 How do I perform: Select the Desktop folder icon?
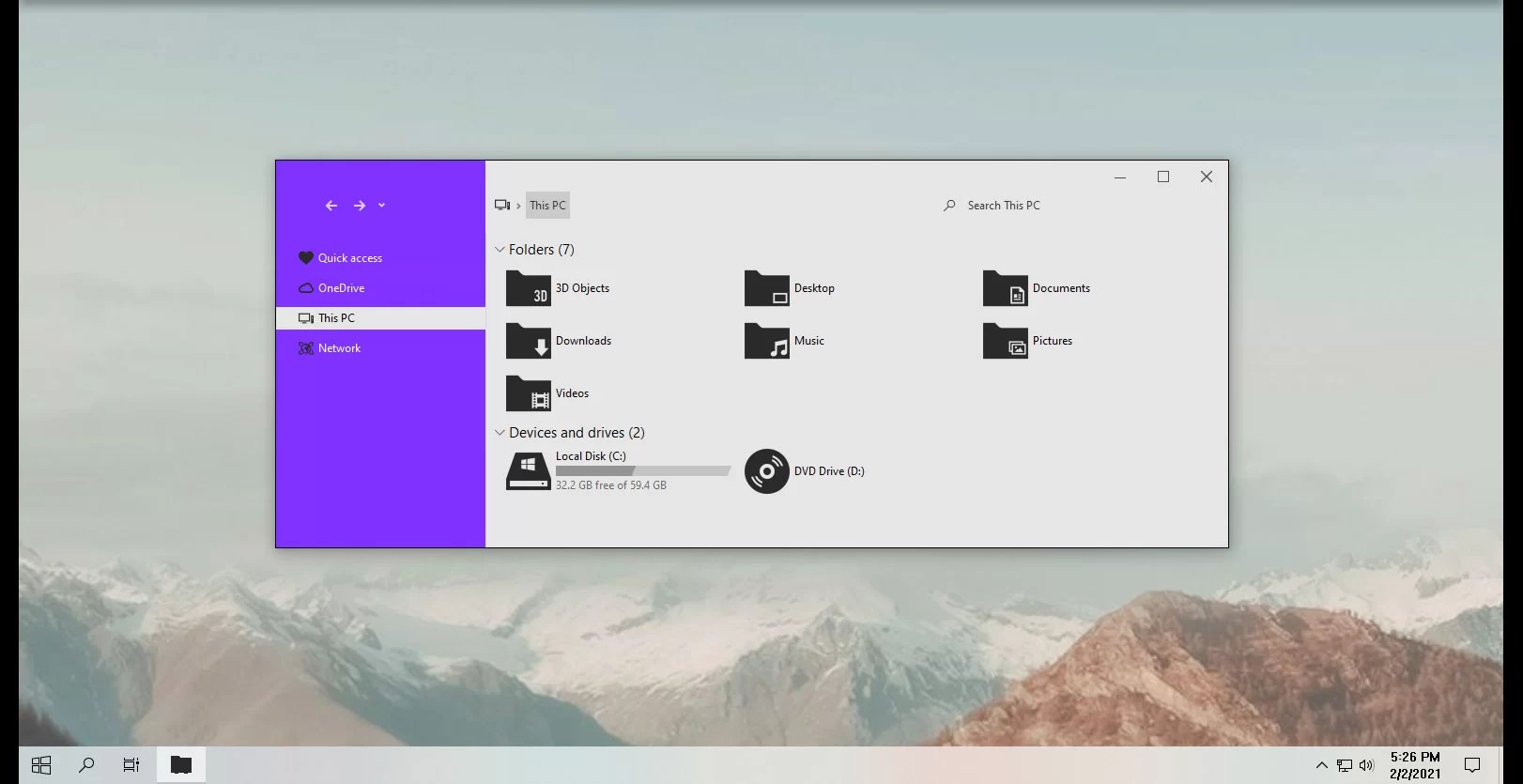click(766, 288)
